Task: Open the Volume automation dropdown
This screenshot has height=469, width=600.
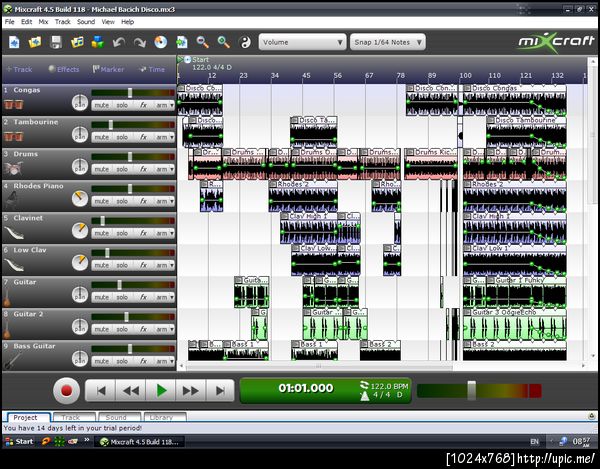Action: [302, 42]
